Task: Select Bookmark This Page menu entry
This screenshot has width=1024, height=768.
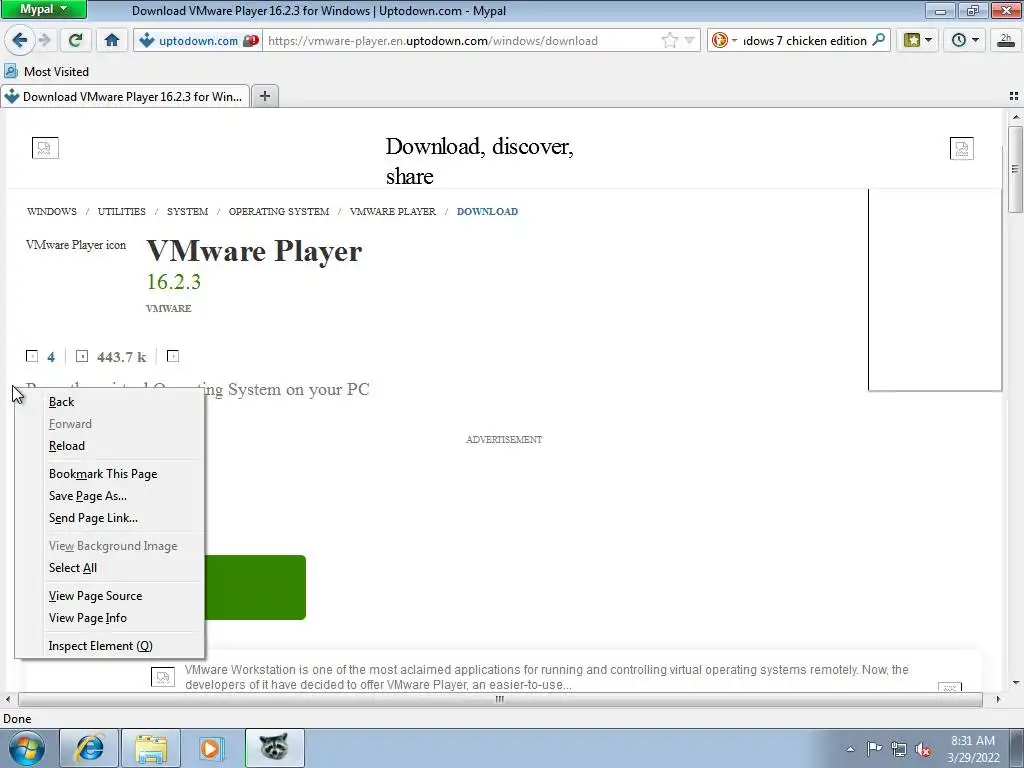Action: 110,474
